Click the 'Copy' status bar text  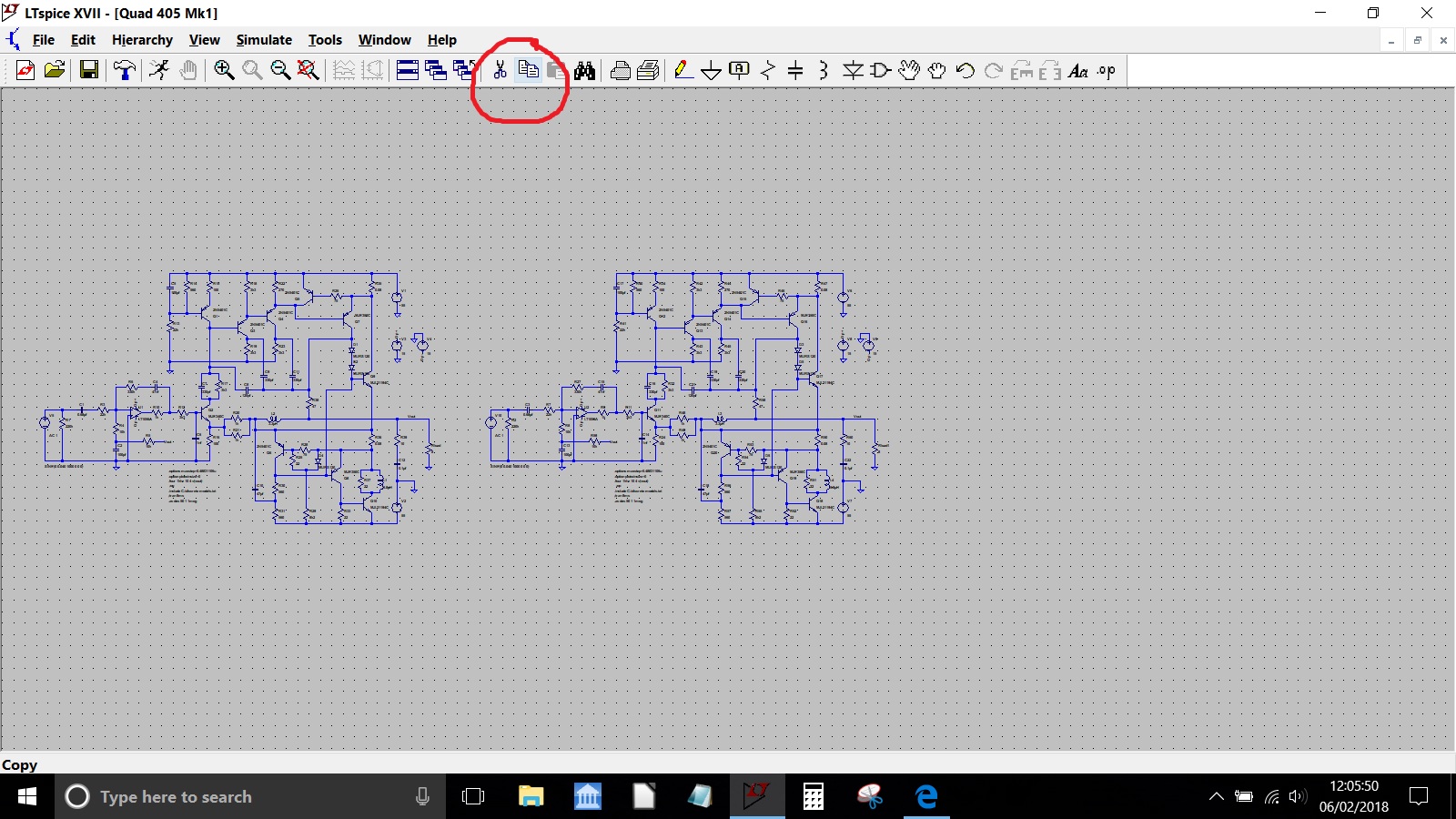(19, 765)
